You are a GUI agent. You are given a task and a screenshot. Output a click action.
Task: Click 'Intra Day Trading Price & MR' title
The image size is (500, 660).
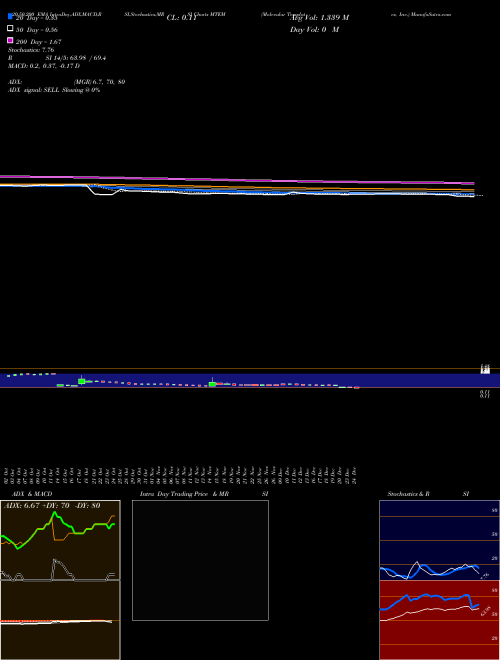click(184, 494)
